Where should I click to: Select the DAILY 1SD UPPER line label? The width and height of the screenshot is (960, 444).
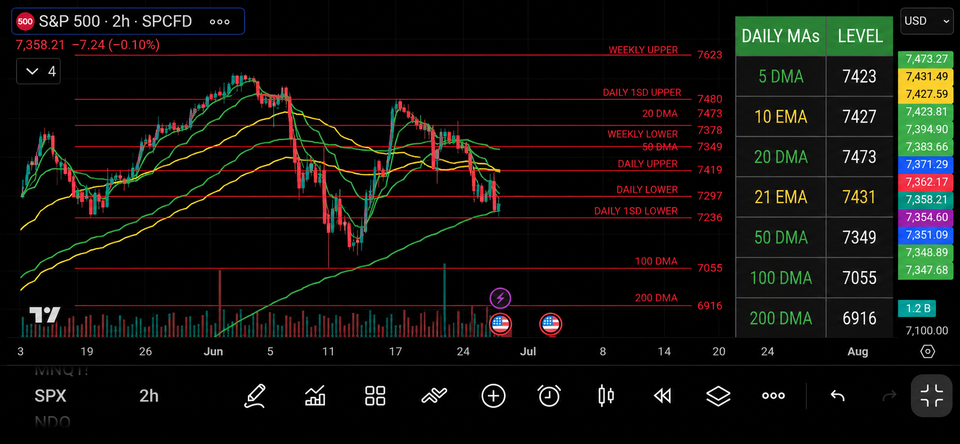click(642, 93)
